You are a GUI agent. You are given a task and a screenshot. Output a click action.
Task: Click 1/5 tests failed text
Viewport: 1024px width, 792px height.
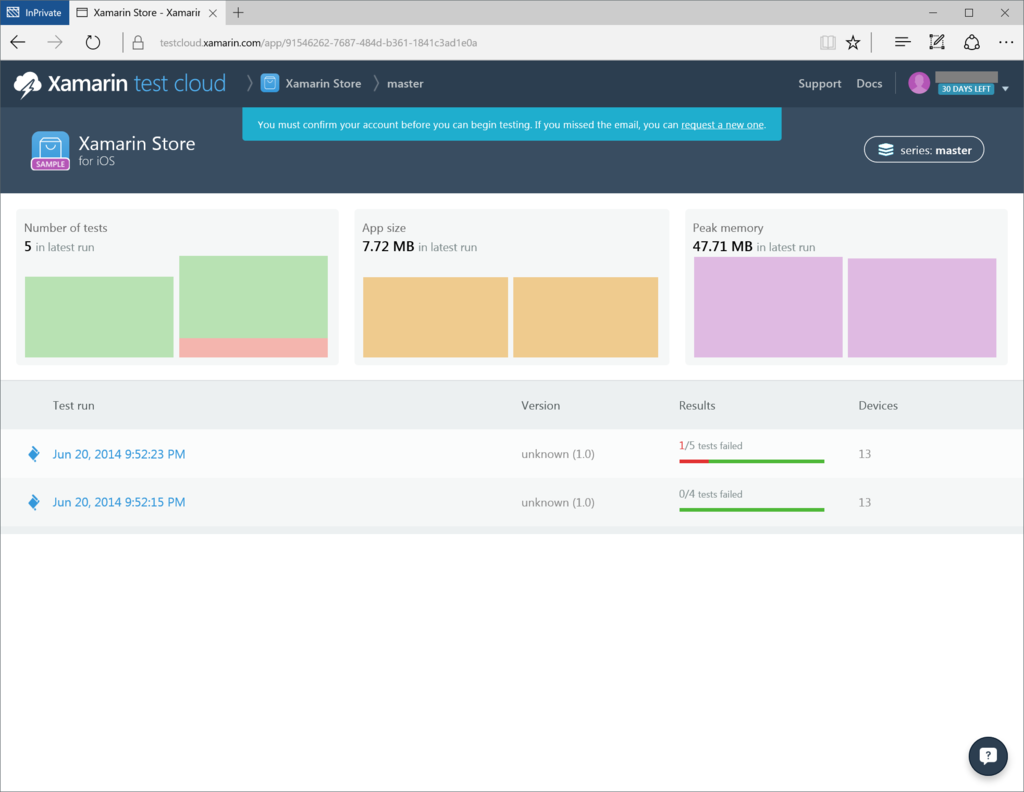pos(711,445)
